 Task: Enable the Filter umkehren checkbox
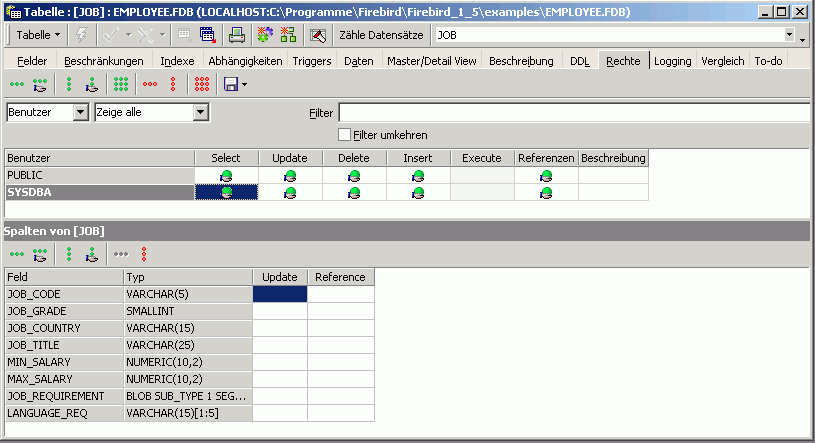[344, 135]
